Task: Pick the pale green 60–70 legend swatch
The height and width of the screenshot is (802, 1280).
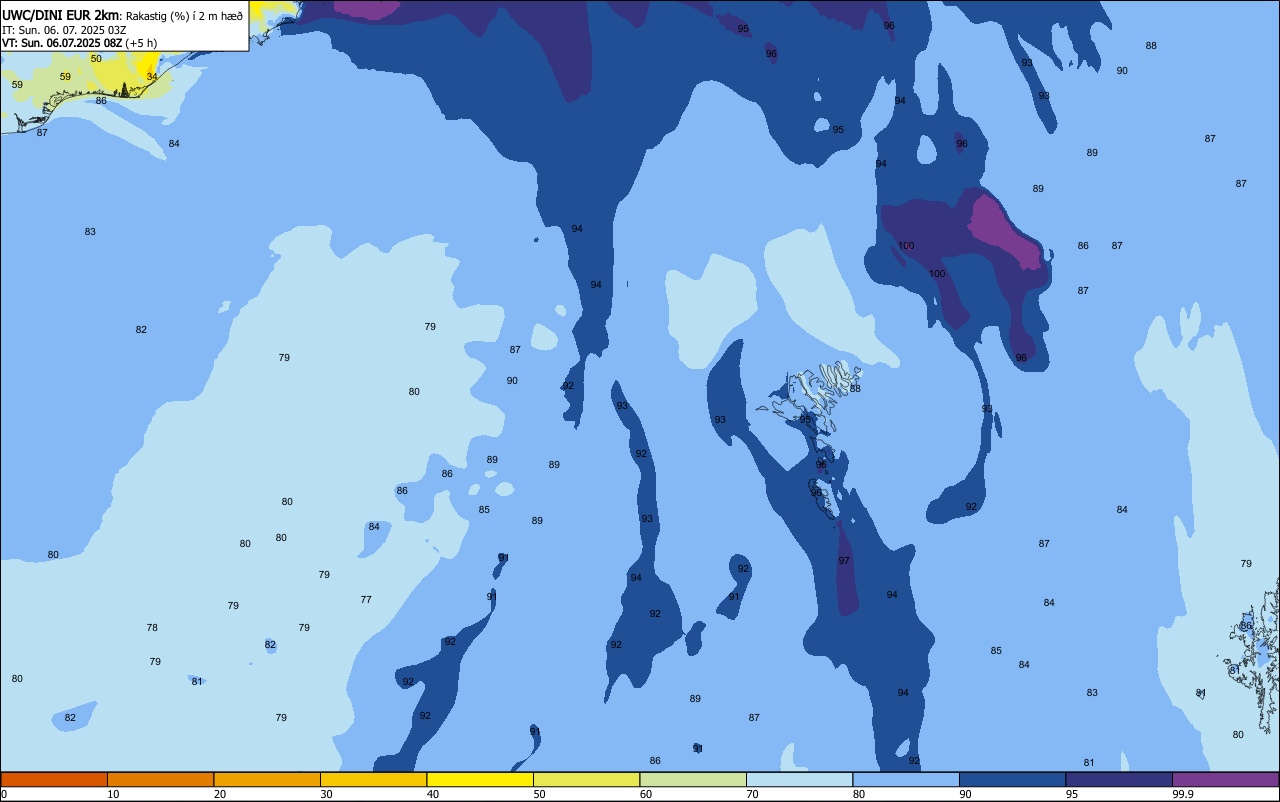Action: [693, 779]
